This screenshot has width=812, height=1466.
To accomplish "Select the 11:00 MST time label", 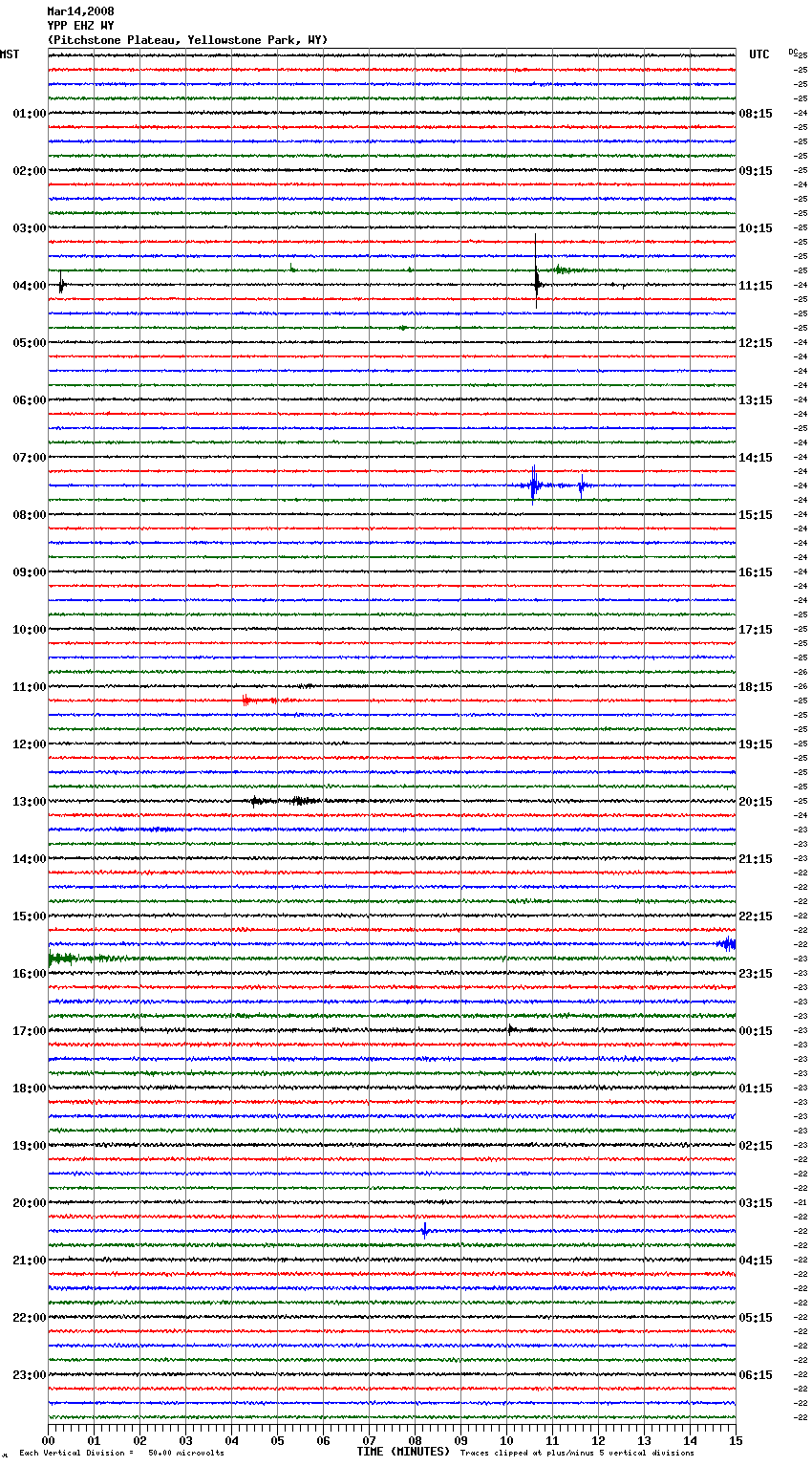I will pos(30,687).
